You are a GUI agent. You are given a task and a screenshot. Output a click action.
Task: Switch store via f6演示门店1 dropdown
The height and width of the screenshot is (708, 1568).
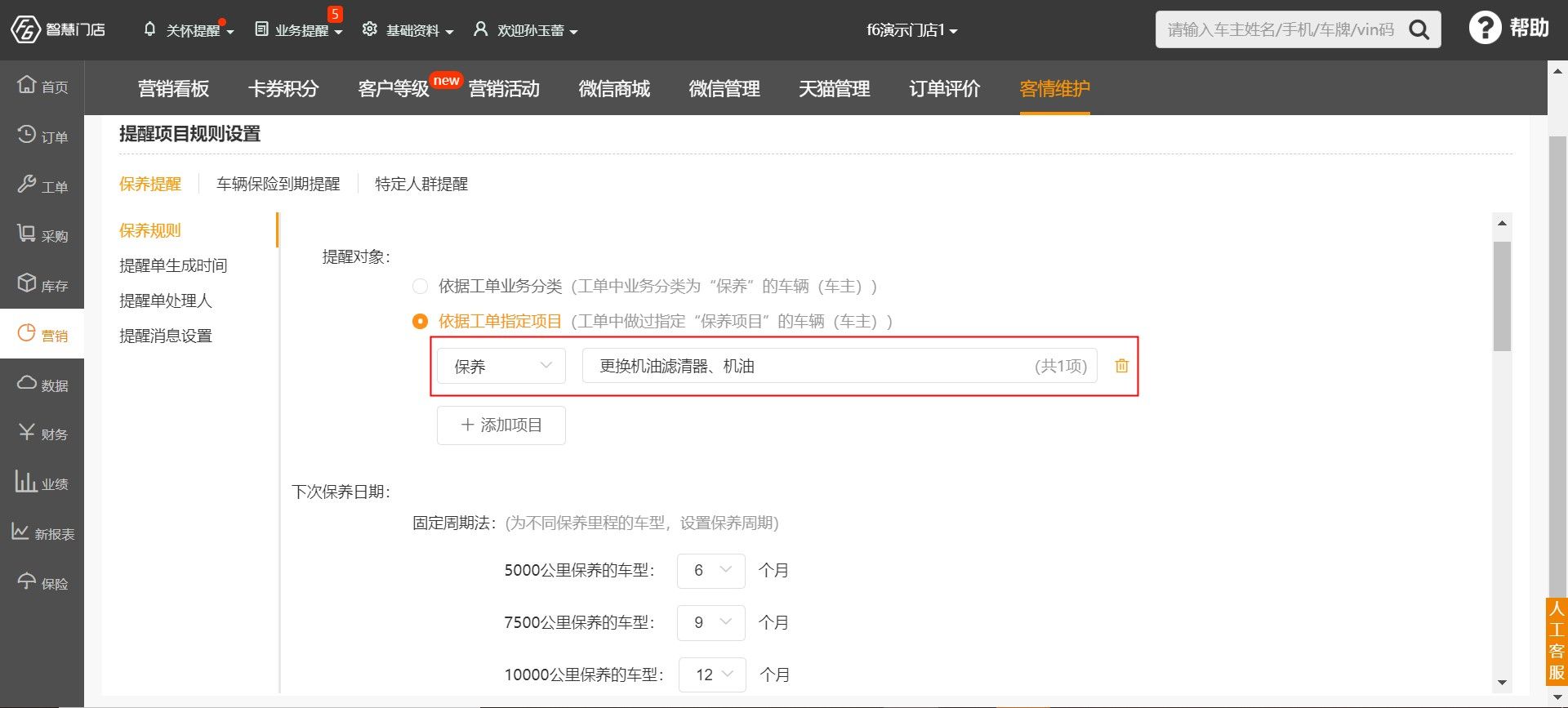click(x=912, y=30)
